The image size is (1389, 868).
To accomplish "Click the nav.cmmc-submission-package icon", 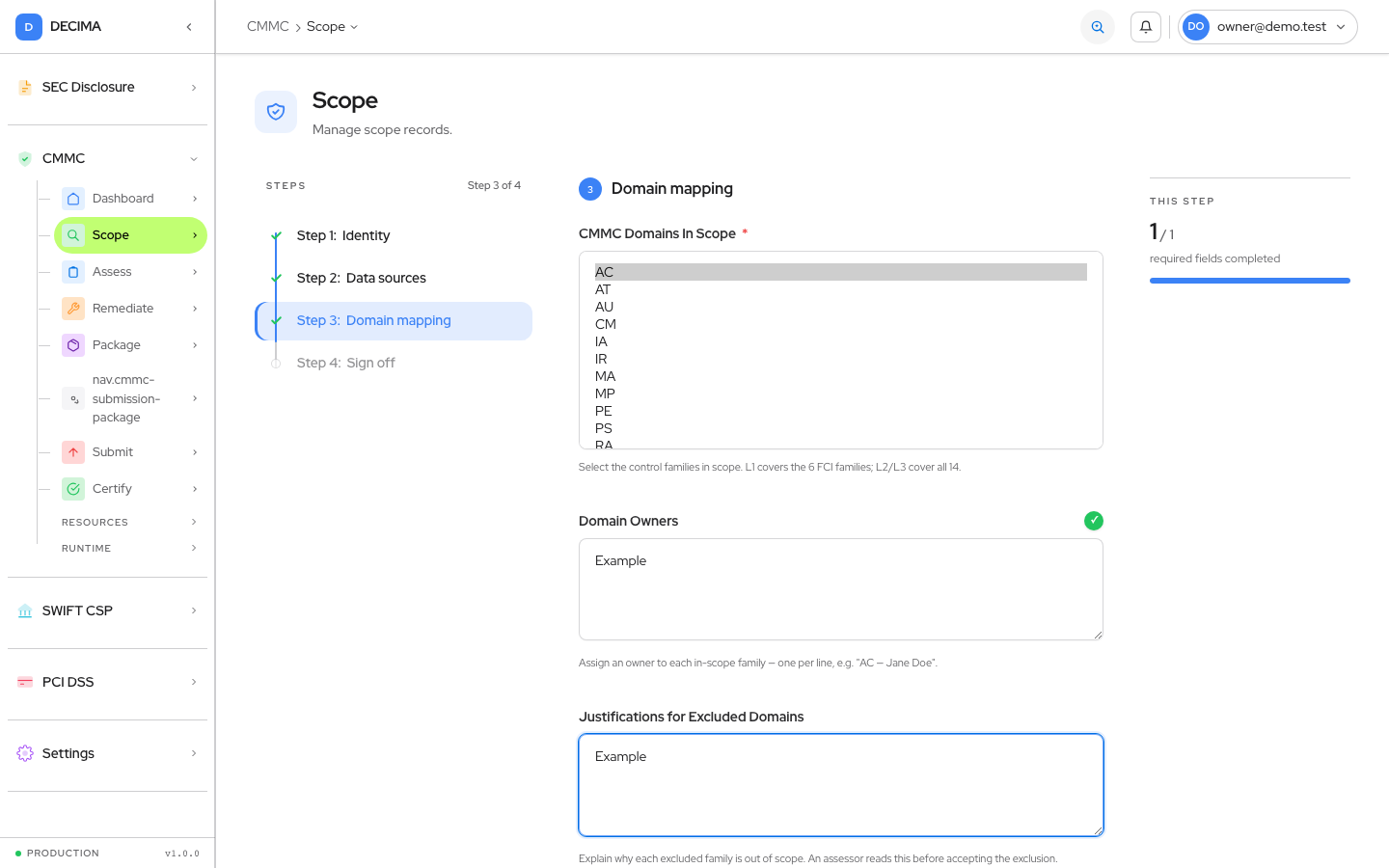I will 73,399.
